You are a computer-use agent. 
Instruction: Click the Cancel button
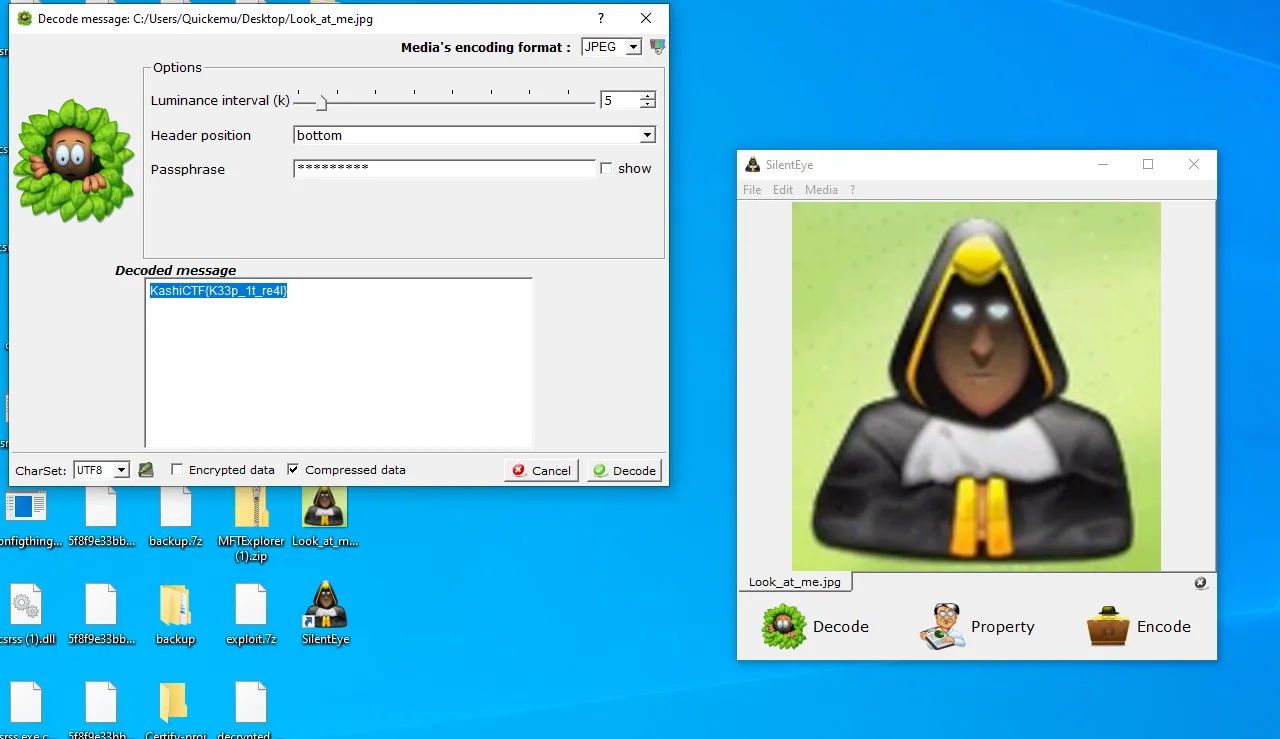pyautogui.click(x=542, y=470)
